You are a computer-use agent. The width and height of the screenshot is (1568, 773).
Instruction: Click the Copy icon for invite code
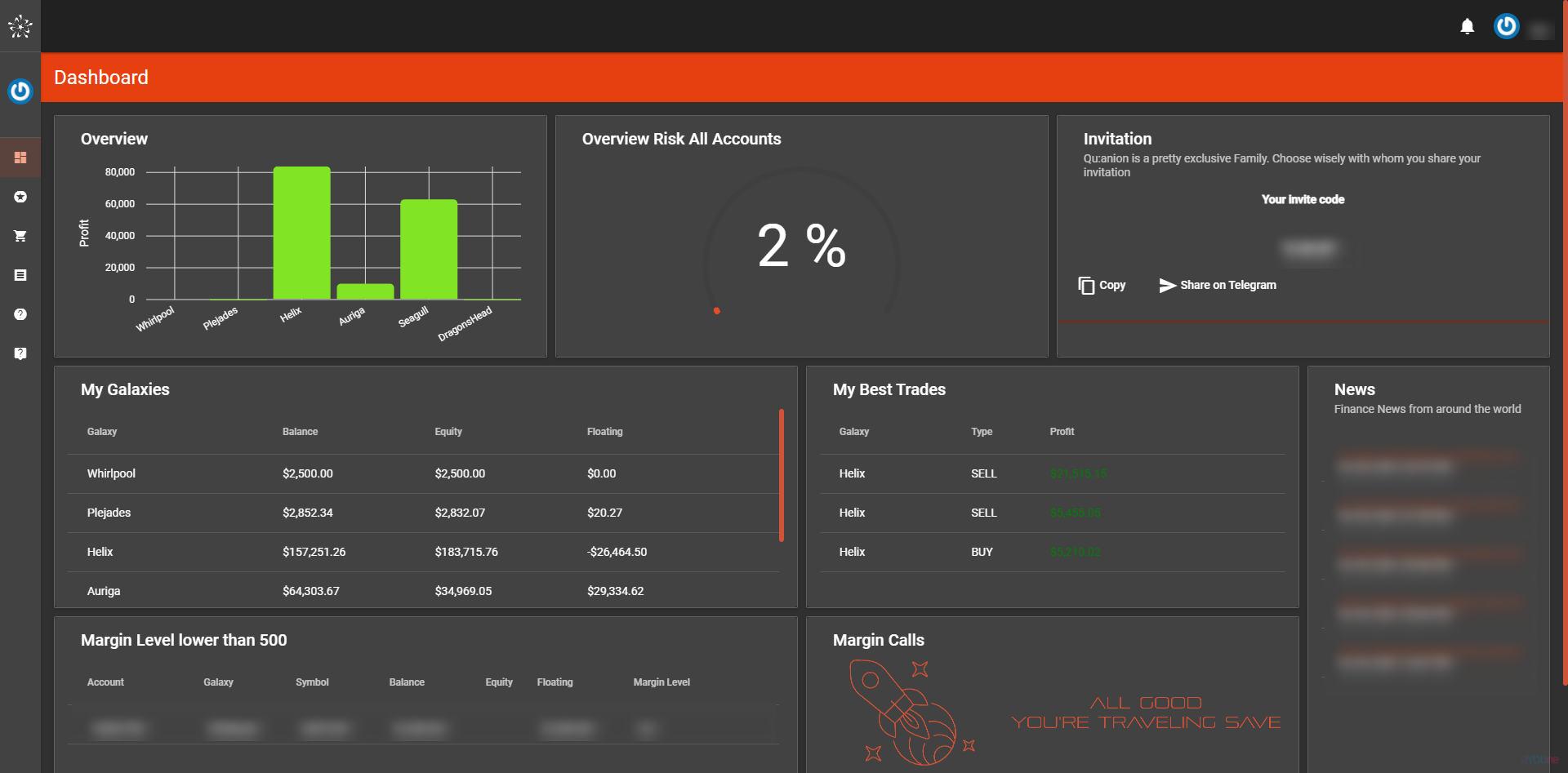[1086, 285]
